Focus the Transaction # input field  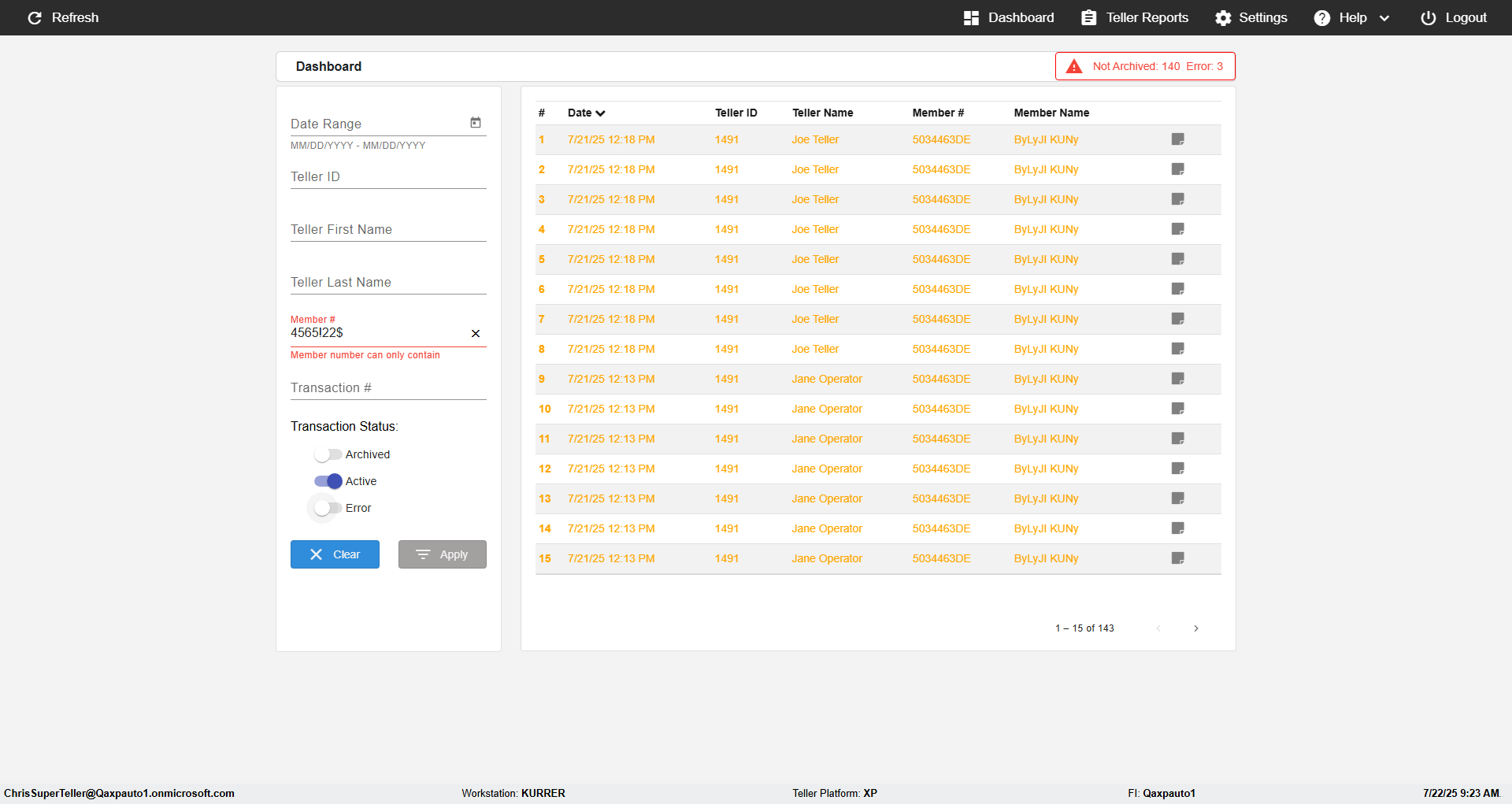[388, 387]
